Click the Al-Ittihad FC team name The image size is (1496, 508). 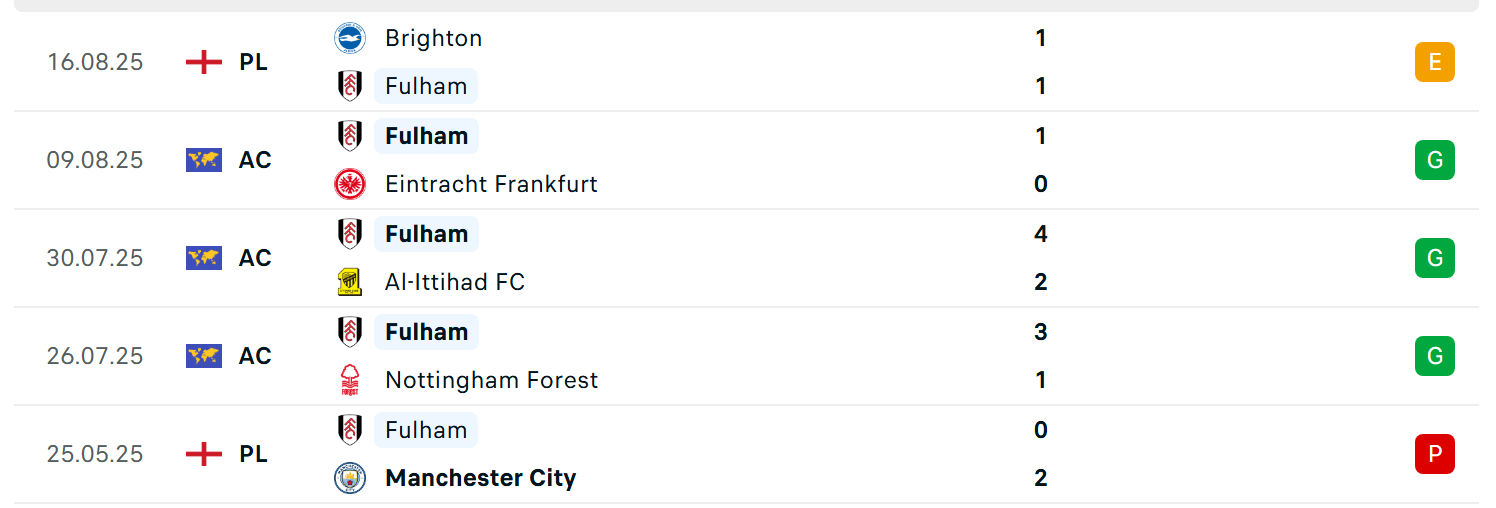point(454,282)
